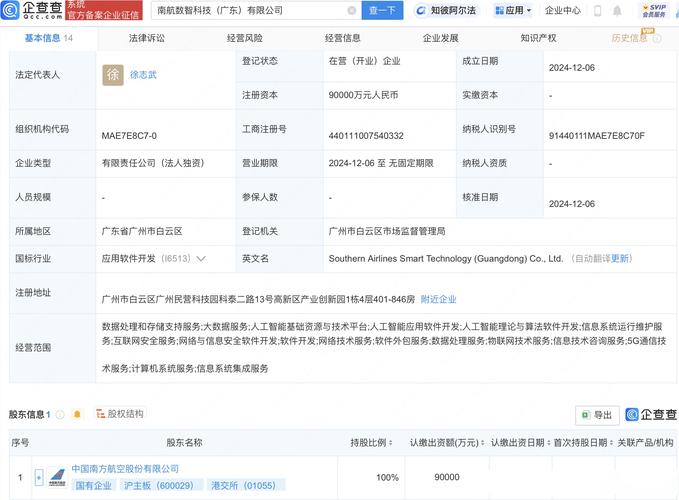Image resolution: width=679 pixels, height=500 pixels.
Task: Clear the search box with the X icon
Action: click(352, 10)
